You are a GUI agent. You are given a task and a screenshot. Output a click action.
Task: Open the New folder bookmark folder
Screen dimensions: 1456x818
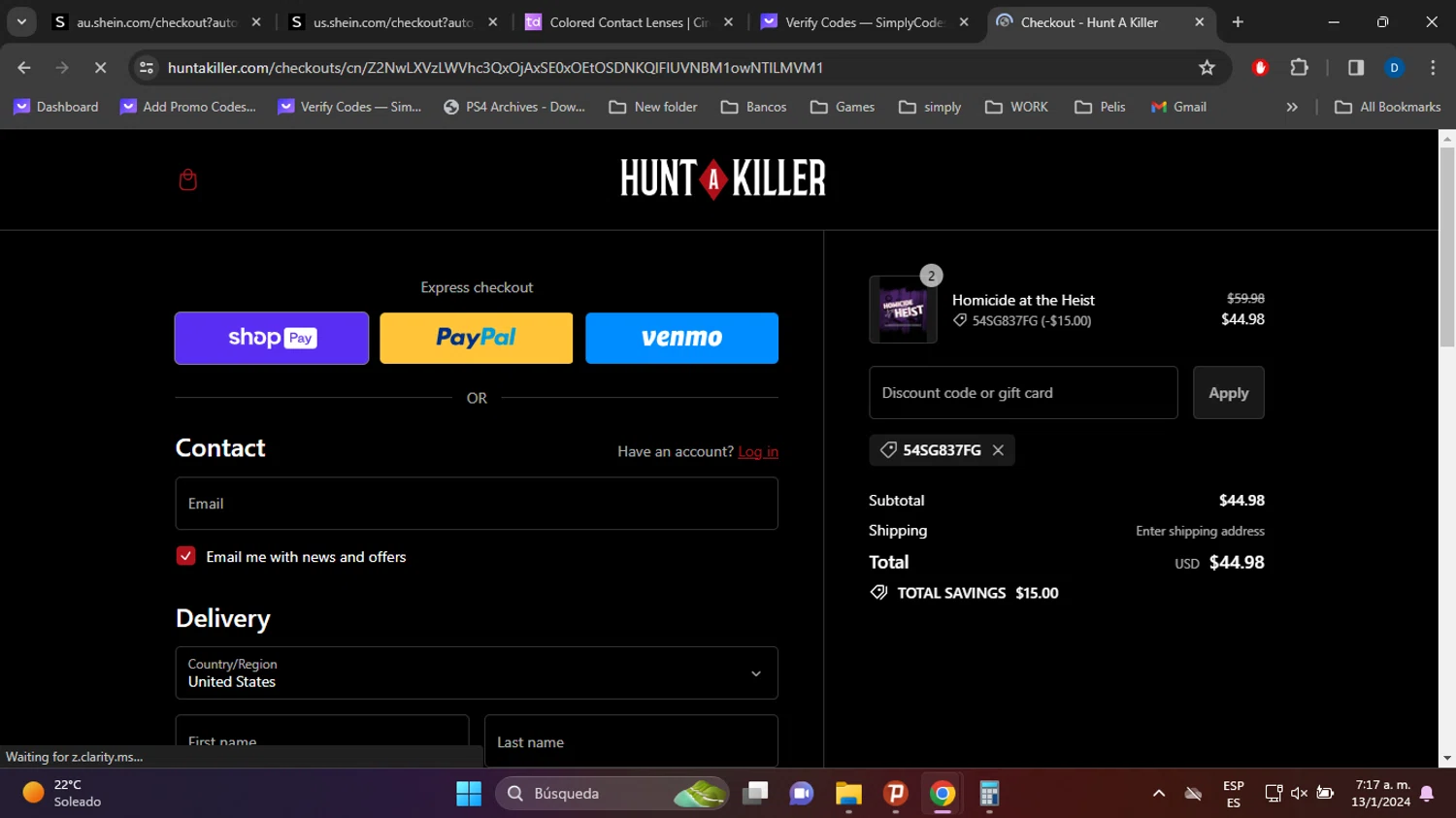pos(653,107)
